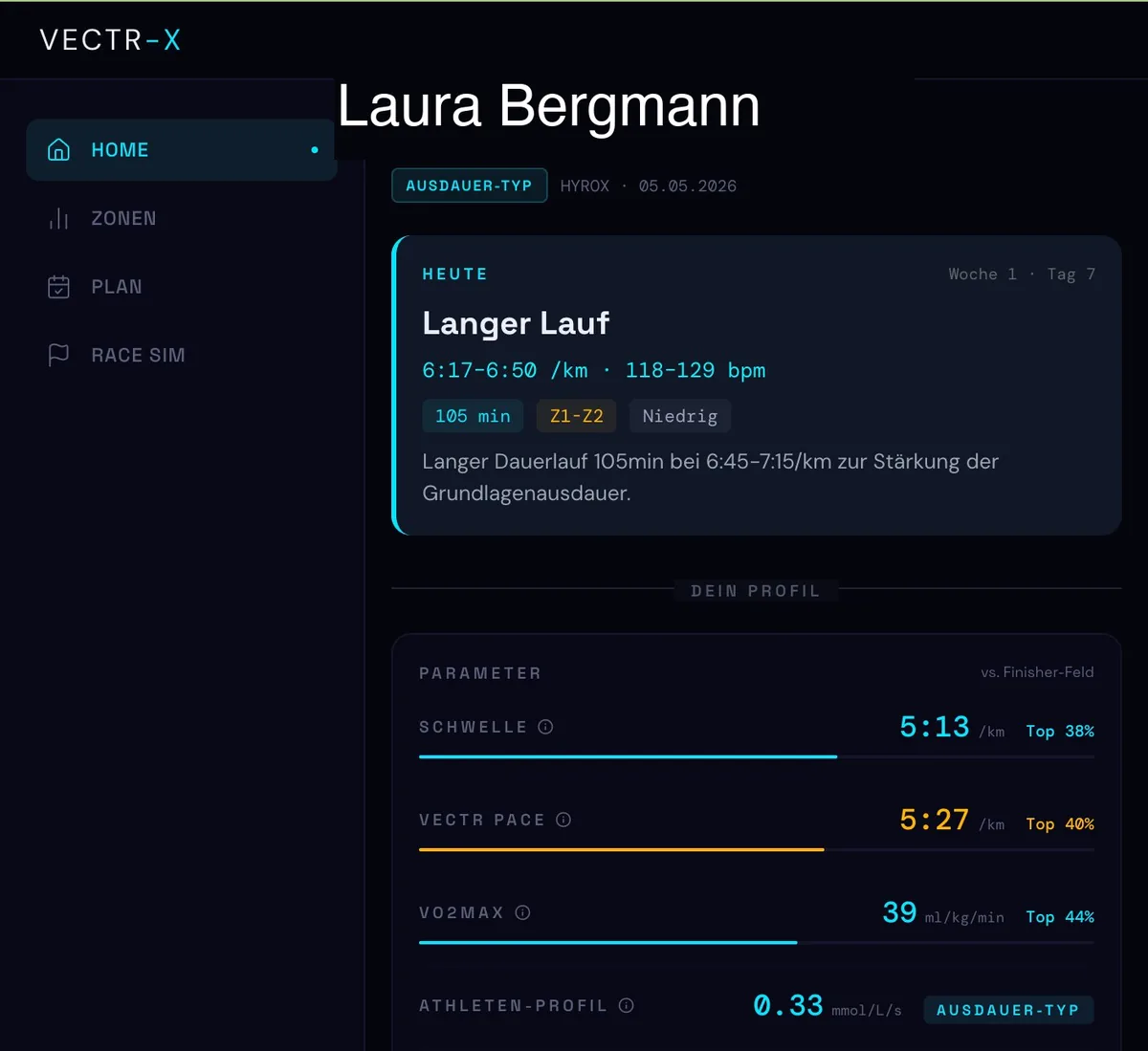The image size is (1148, 1051).
Task: Open the HOME menu item
Action: click(x=182, y=150)
